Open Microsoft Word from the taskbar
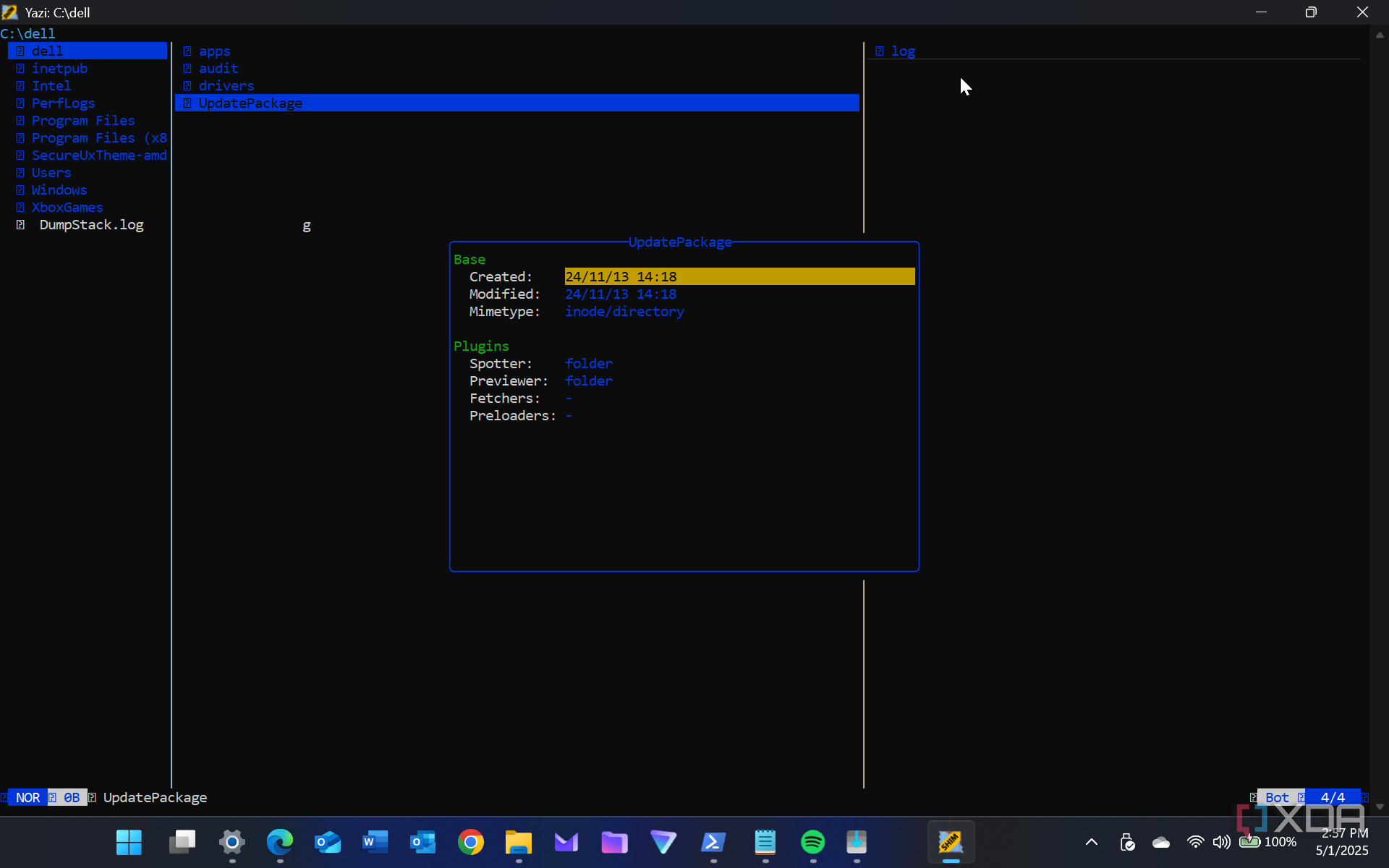This screenshot has height=868, width=1389. coord(375,842)
